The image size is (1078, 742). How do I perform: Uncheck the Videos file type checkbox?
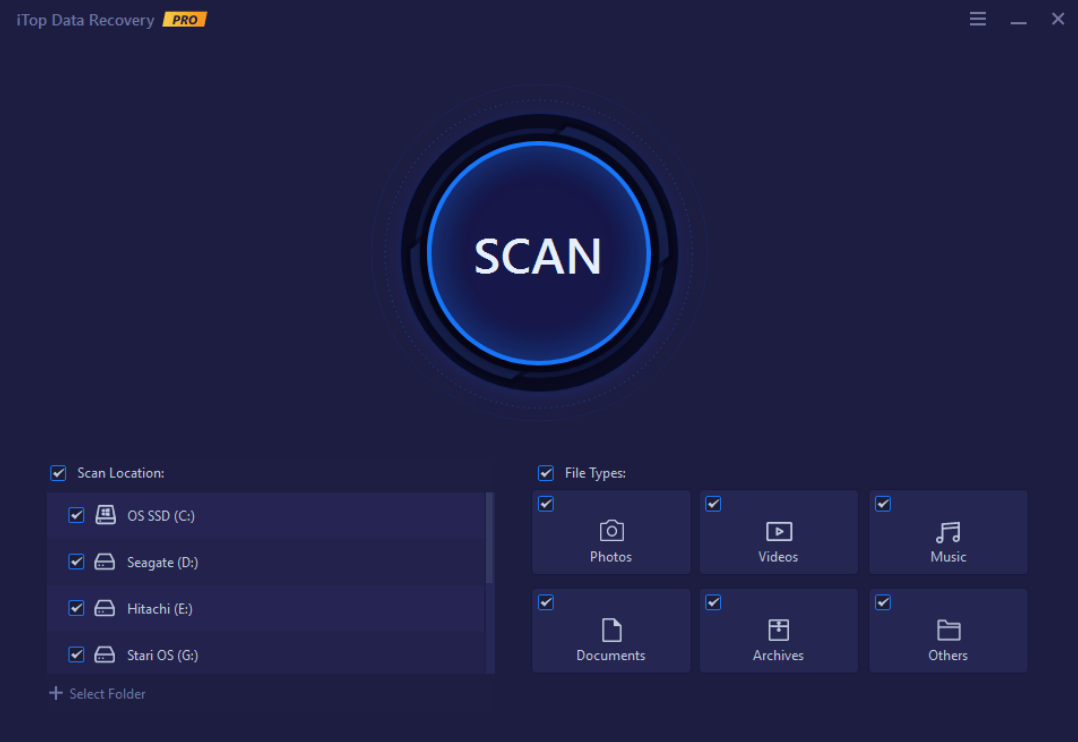pyautogui.click(x=714, y=504)
